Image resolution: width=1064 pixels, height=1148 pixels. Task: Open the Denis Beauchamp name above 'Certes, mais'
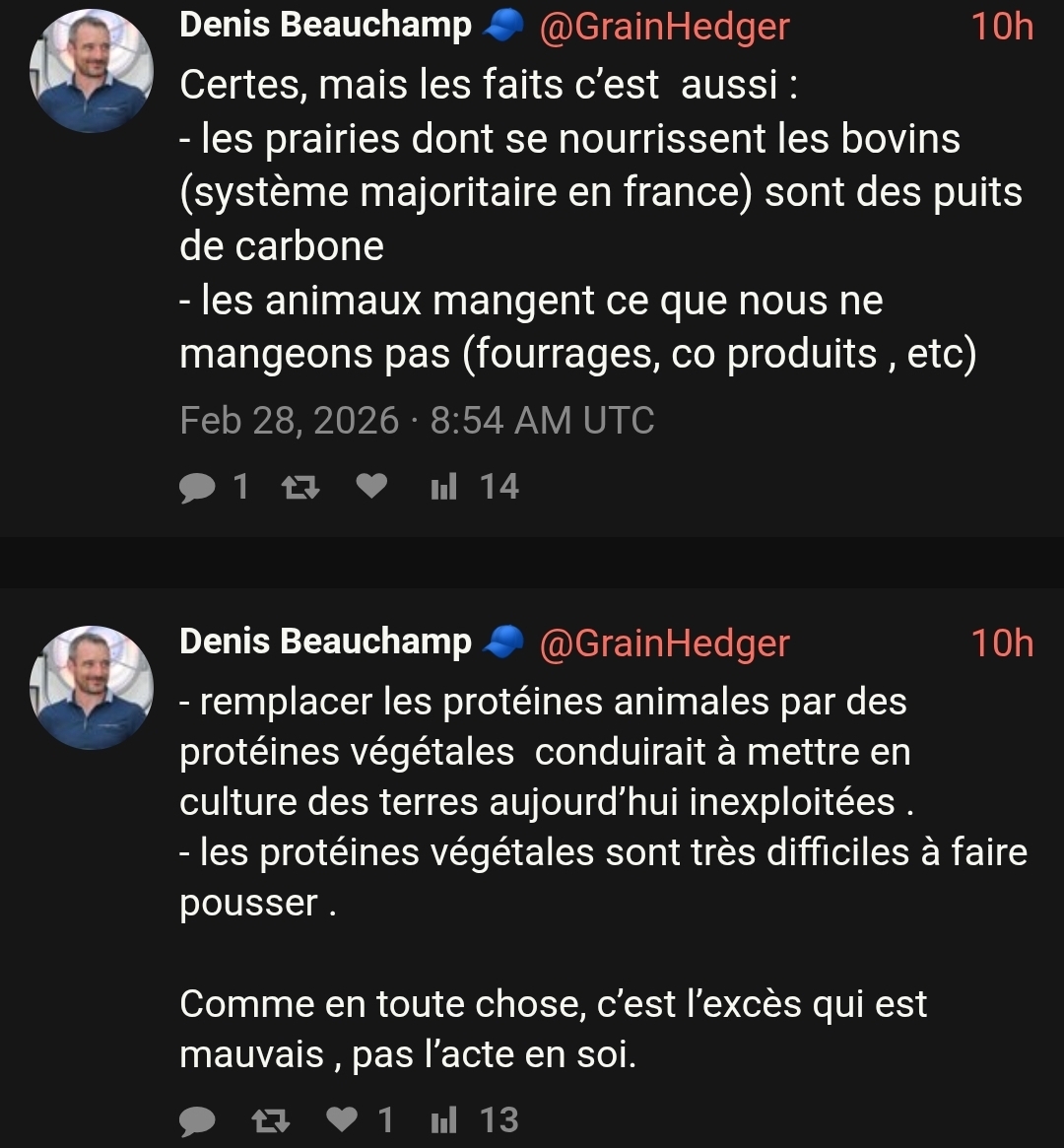pos(326,27)
